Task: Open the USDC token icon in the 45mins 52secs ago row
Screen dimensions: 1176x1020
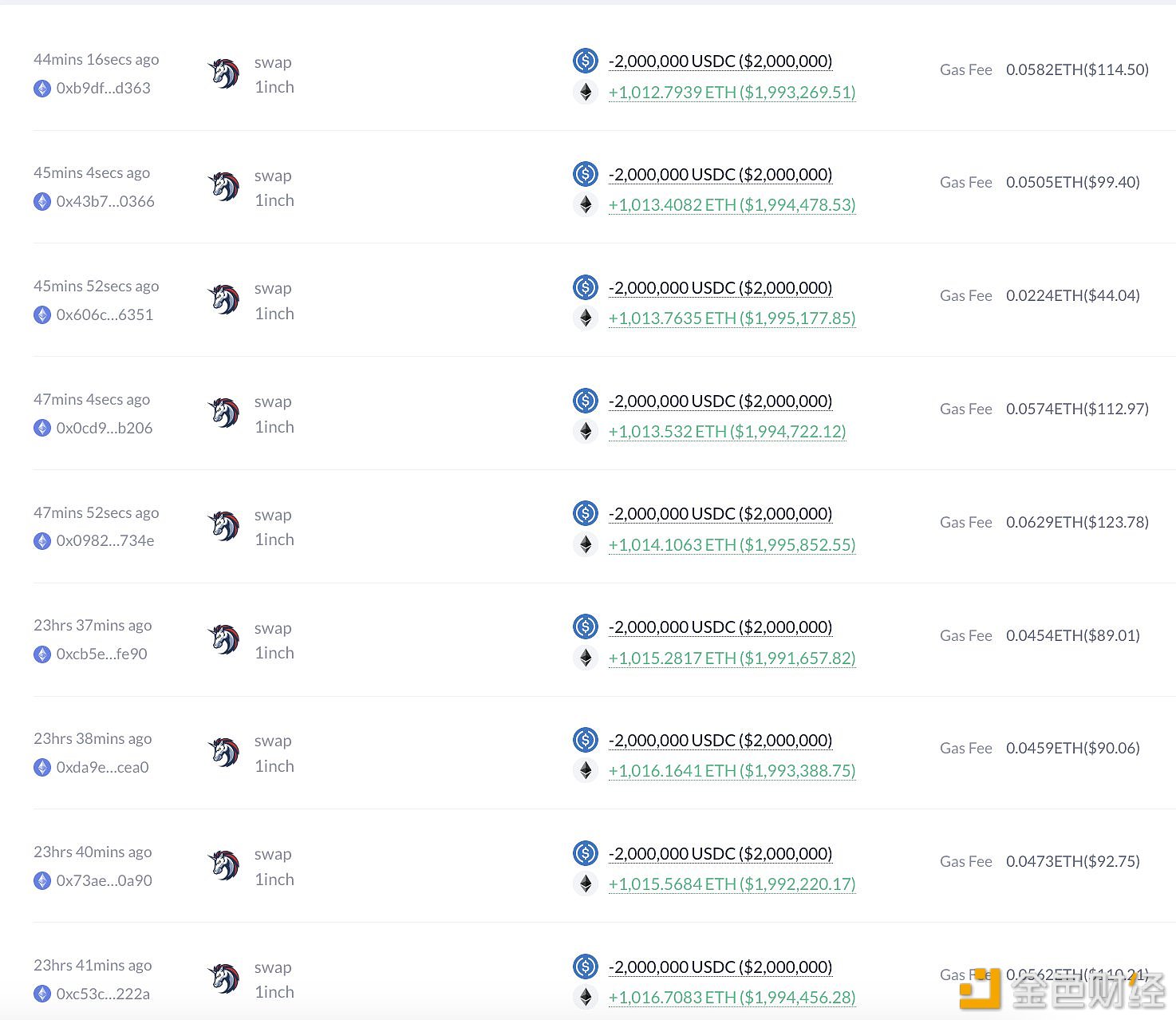Action: tap(586, 287)
